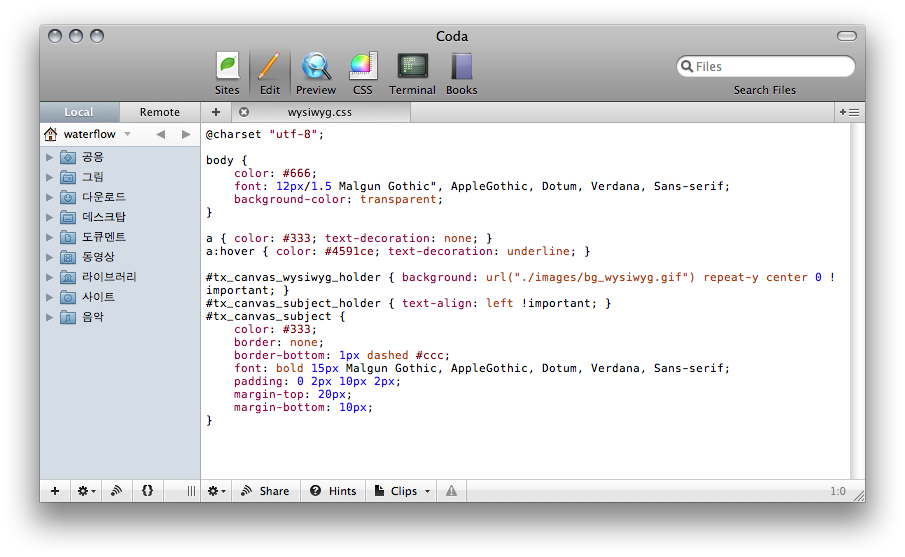Expand the 음악 folder
The width and height of the screenshot is (905, 557).
click(x=49, y=317)
